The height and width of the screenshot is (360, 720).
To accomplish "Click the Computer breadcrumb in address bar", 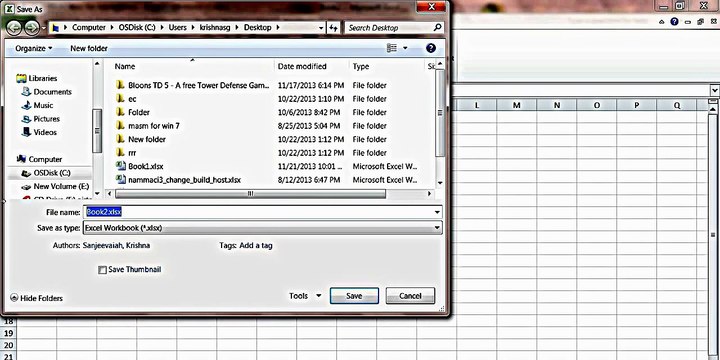I will tap(89, 28).
